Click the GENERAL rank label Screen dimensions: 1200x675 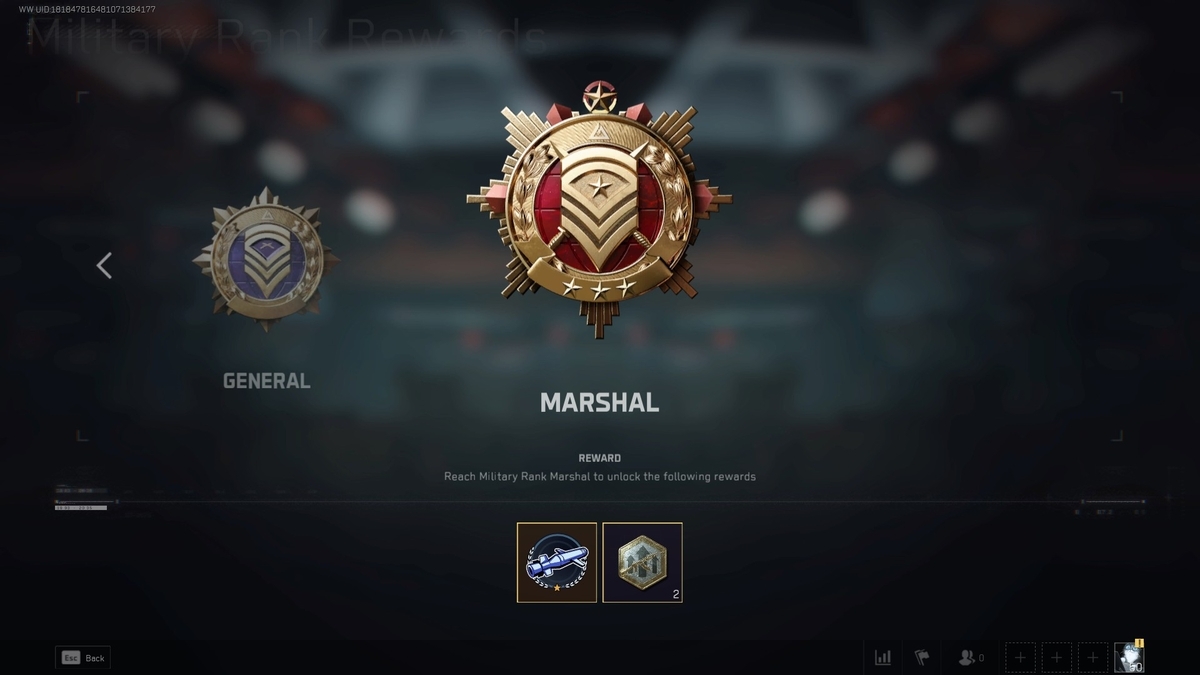(x=266, y=381)
